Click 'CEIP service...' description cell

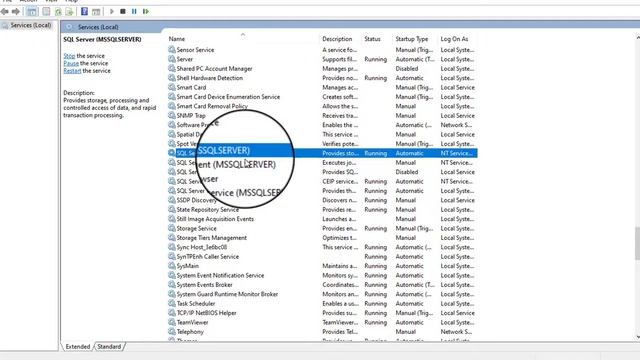coord(340,181)
